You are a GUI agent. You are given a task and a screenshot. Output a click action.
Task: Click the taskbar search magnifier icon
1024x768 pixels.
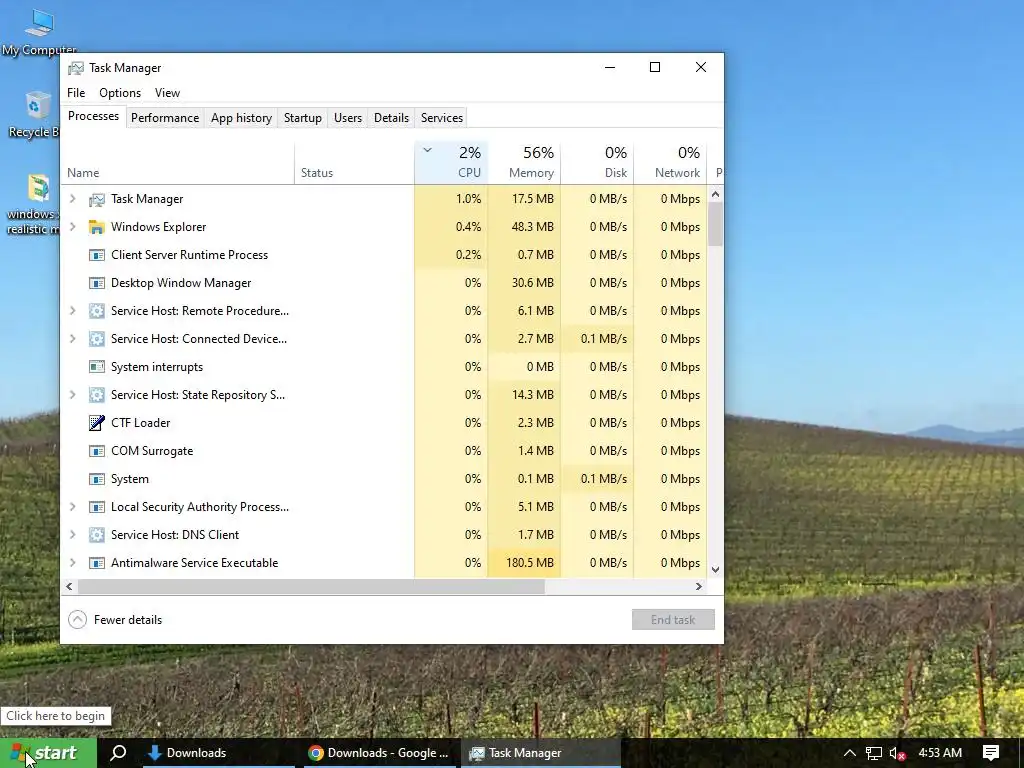point(118,752)
